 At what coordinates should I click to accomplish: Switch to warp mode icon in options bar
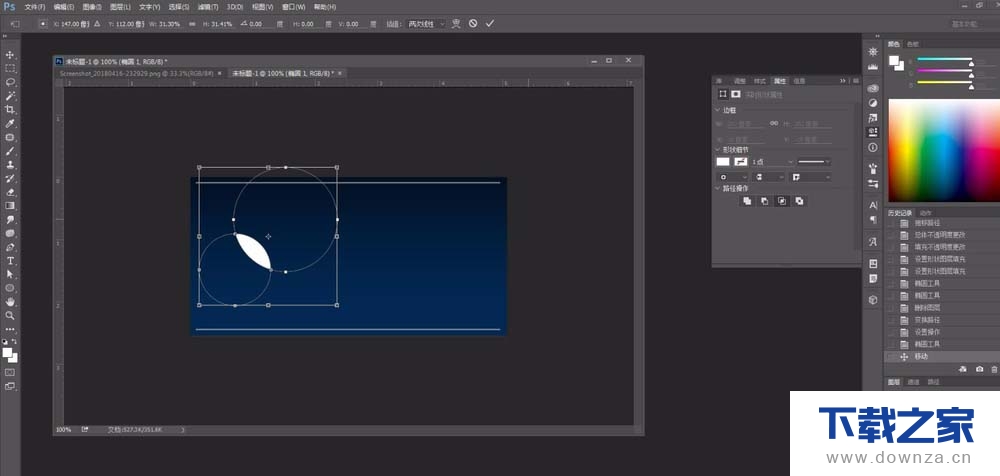pos(456,24)
